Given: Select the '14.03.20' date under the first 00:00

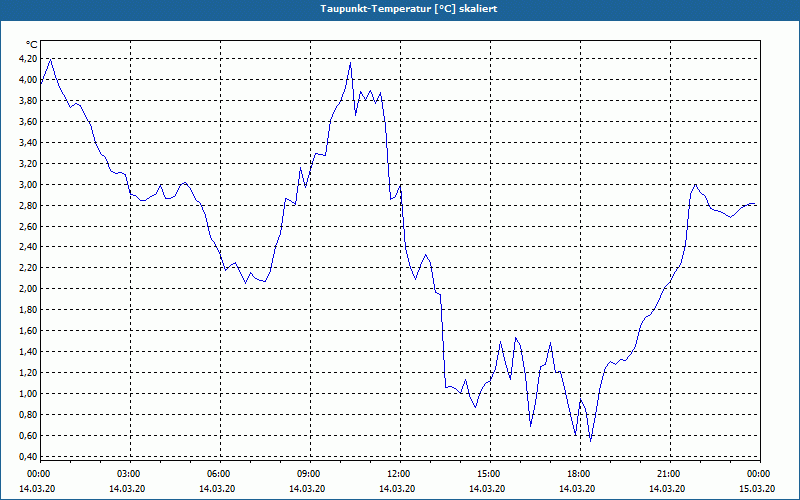Looking at the screenshot, I should click(37, 488).
